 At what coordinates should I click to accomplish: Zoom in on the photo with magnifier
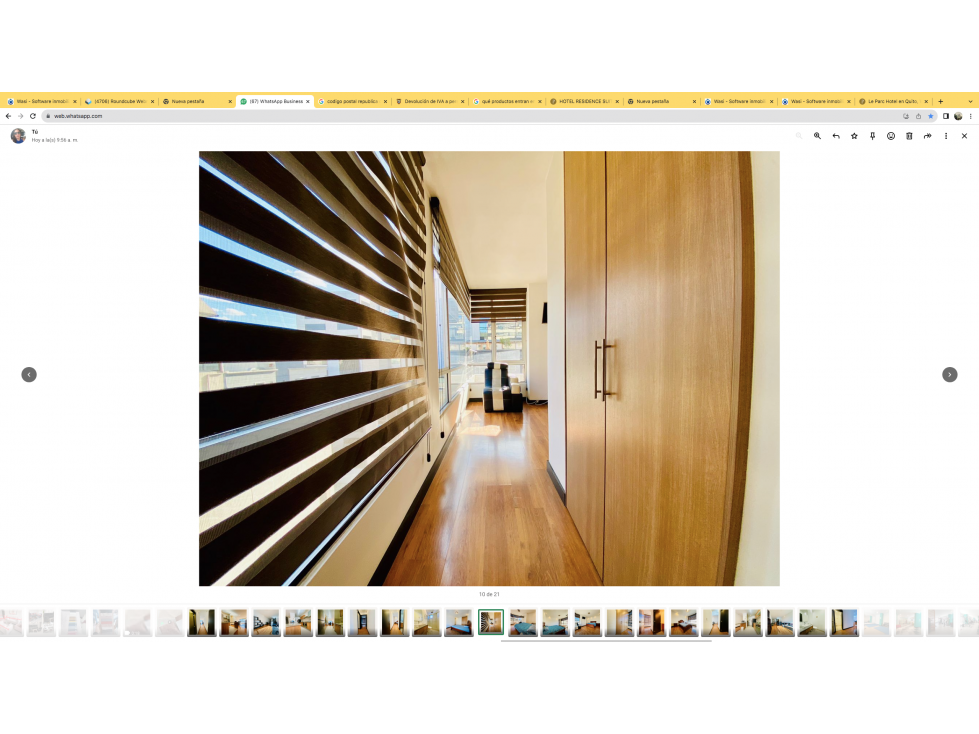tap(817, 136)
